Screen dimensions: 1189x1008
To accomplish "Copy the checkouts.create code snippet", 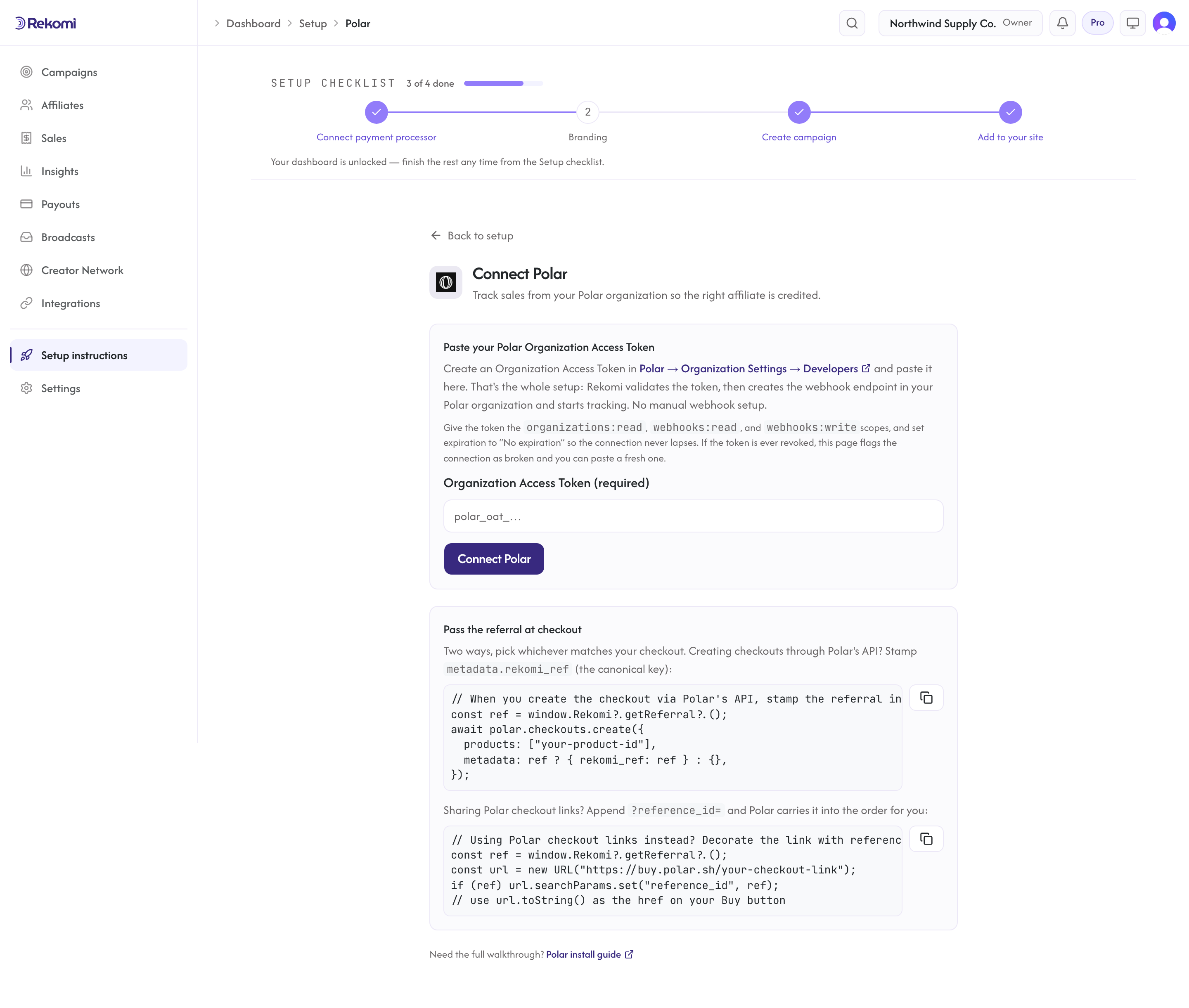I will pyautogui.click(x=926, y=698).
